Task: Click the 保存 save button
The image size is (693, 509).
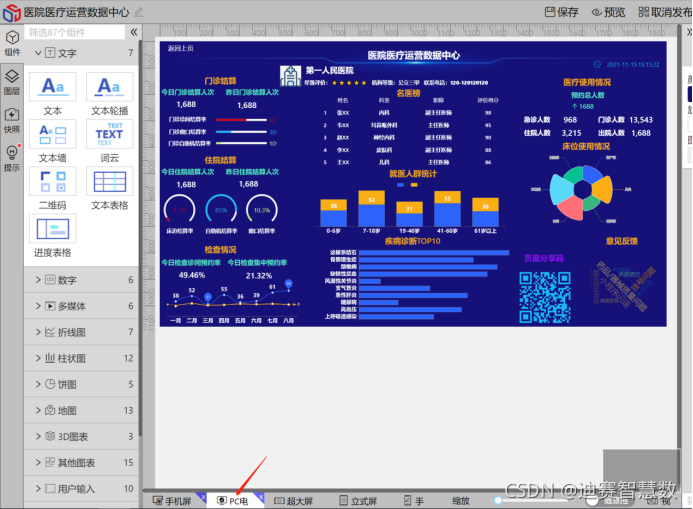Action: tap(562, 12)
